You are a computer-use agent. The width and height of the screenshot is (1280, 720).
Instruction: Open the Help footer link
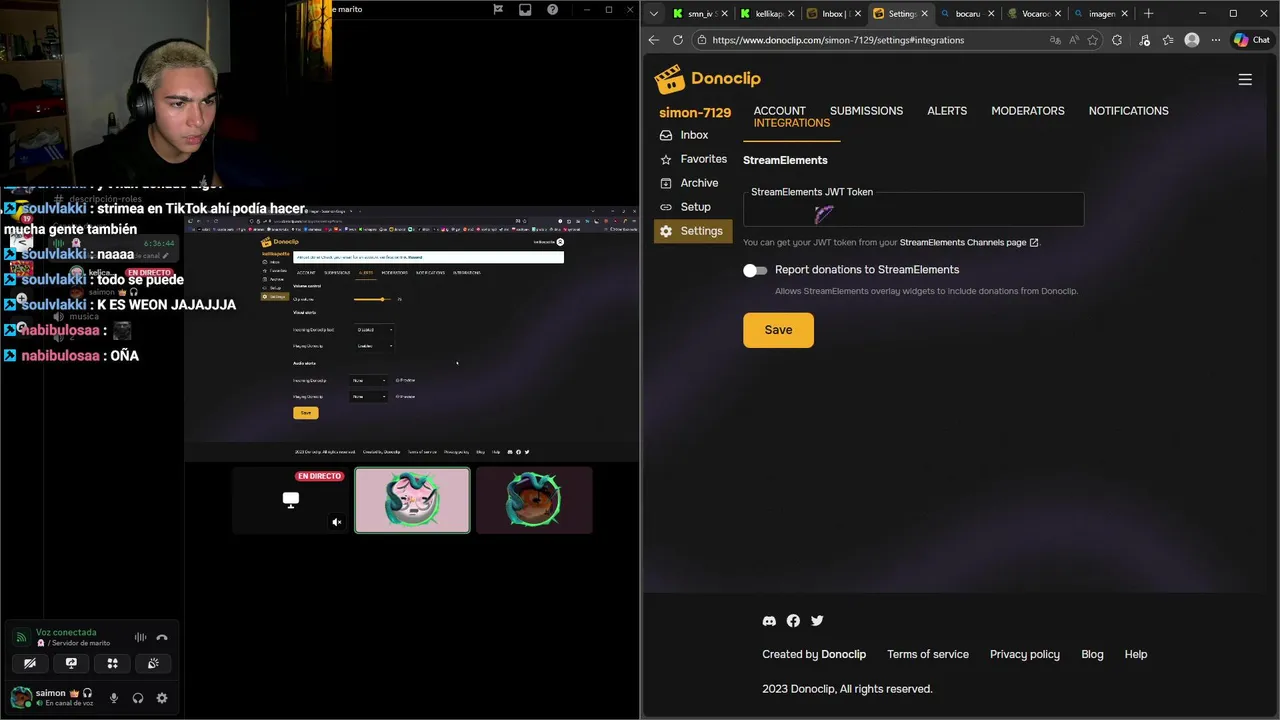(x=1135, y=654)
